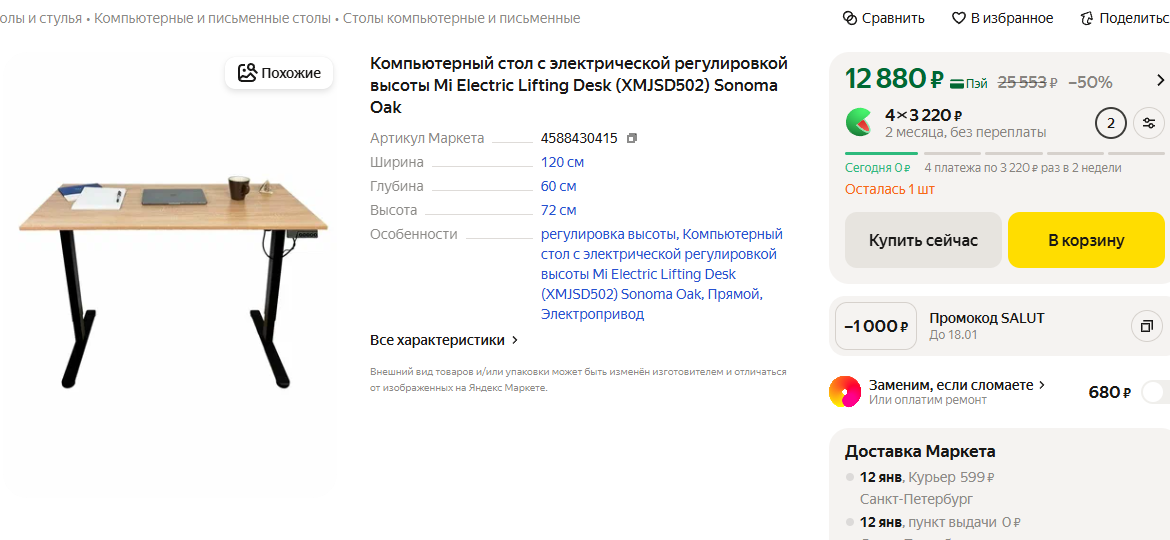The width and height of the screenshot is (1170, 540).
Task: Copy the Market article number
Action: click(632, 138)
